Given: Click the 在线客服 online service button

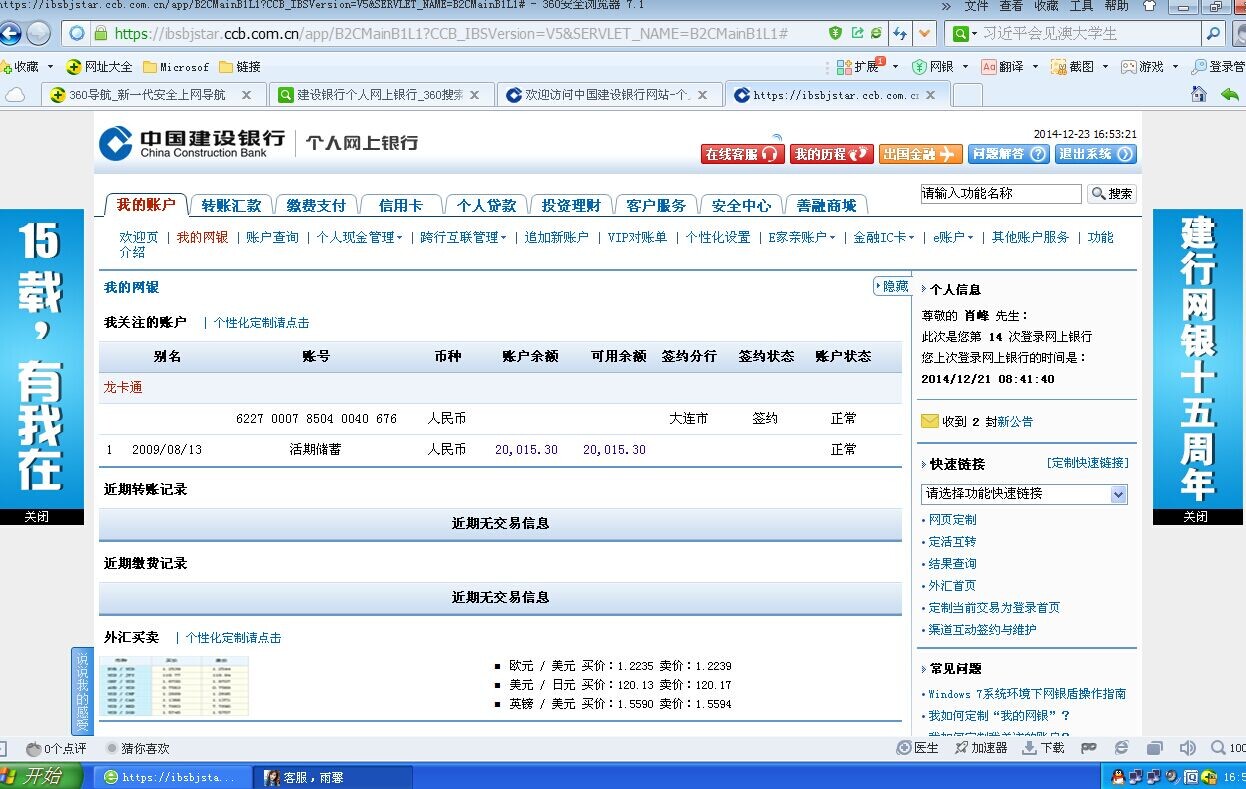Looking at the screenshot, I should 741,154.
